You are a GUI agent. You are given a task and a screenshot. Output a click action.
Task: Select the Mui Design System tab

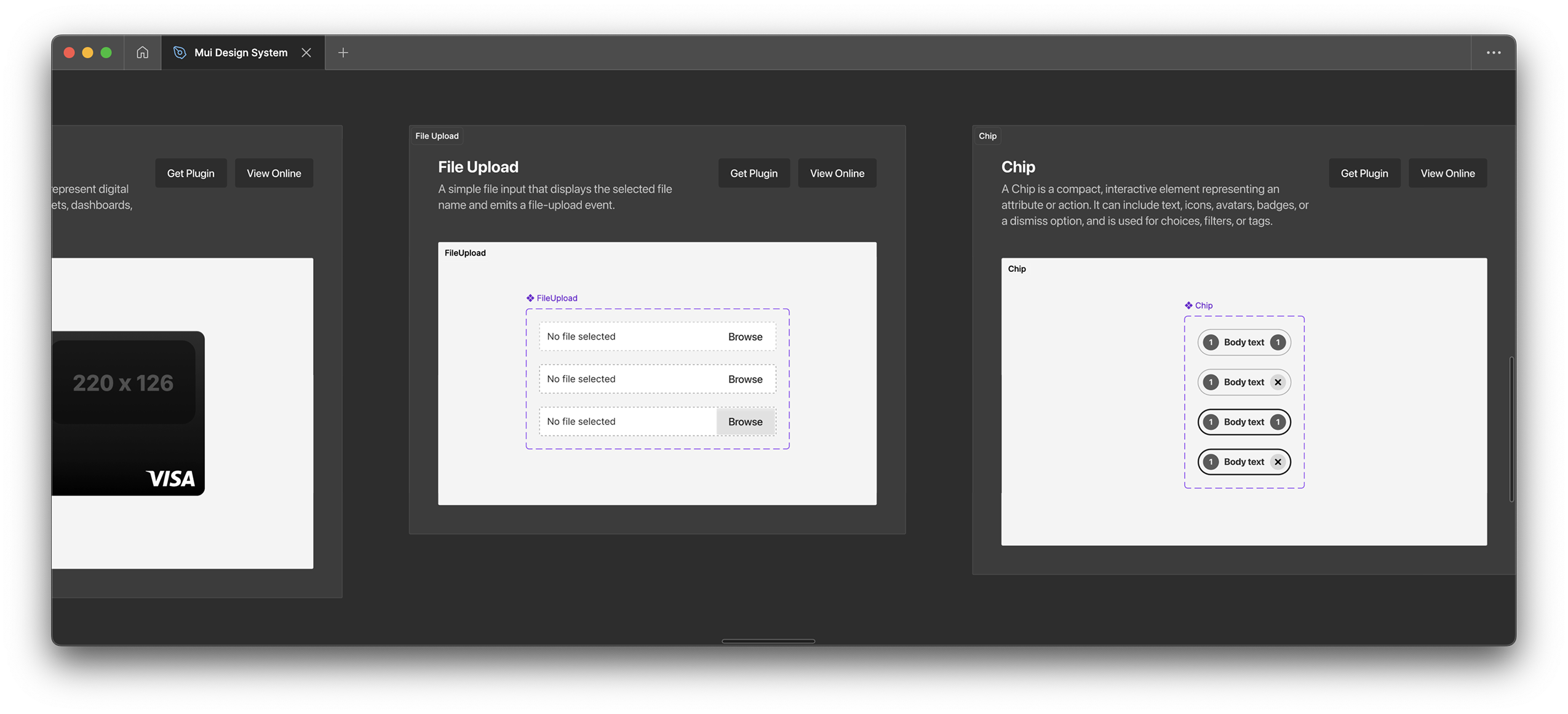coord(241,52)
